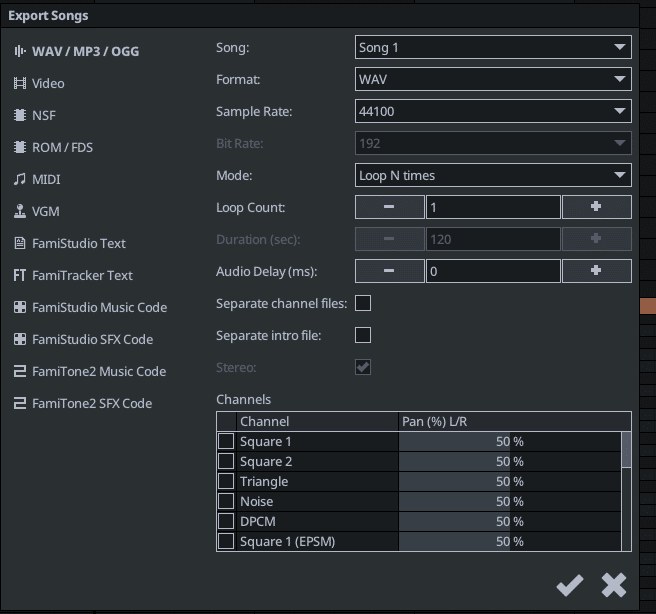656x614 pixels.
Task: Click the Audio Delay value field
Action: tap(493, 271)
